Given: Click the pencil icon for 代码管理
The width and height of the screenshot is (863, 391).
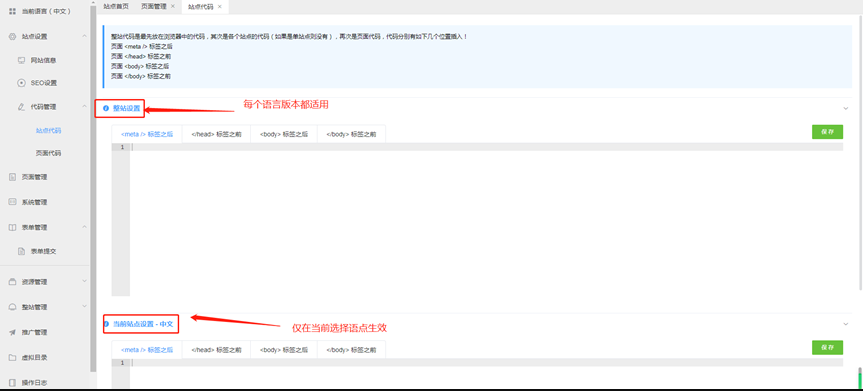Looking at the screenshot, I should [x=21, y=107].
